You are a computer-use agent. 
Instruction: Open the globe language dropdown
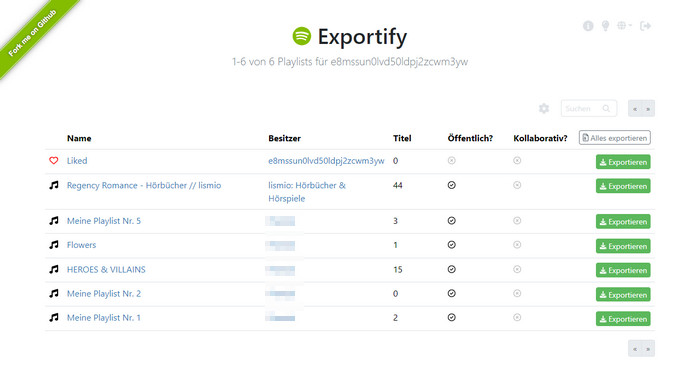[624, 25]
